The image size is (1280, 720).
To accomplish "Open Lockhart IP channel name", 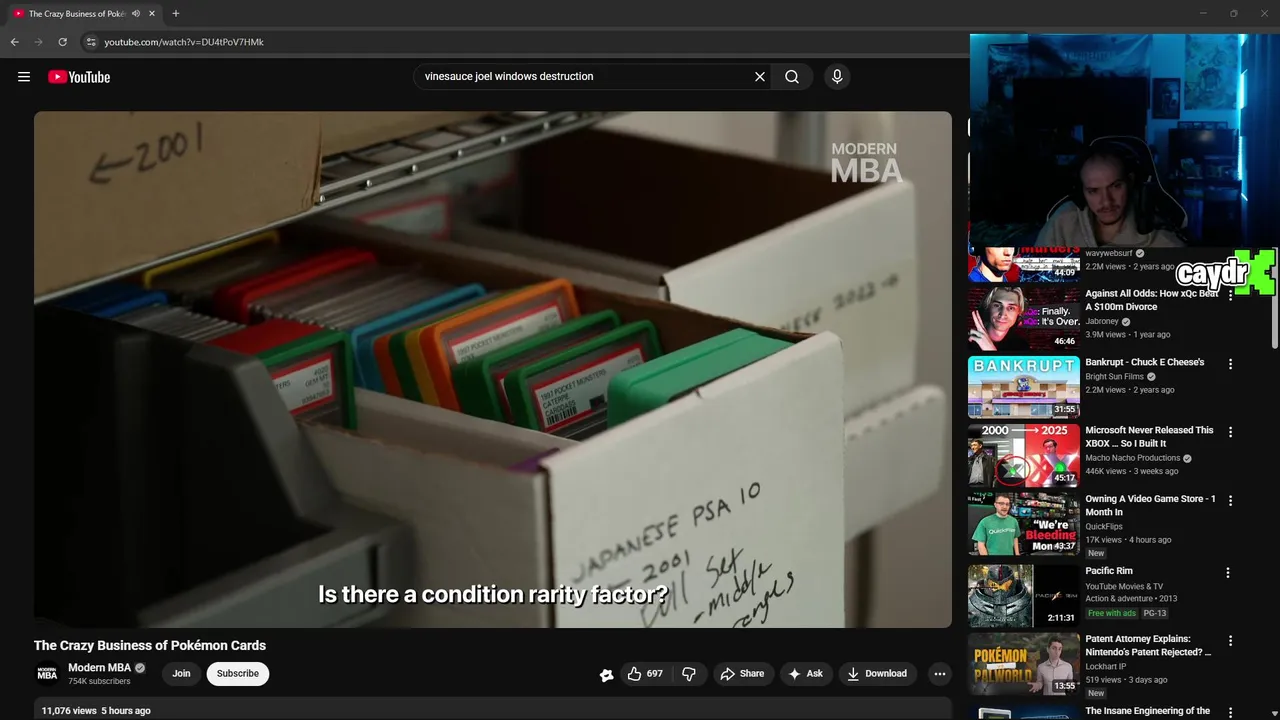I will click(1106, 667).
